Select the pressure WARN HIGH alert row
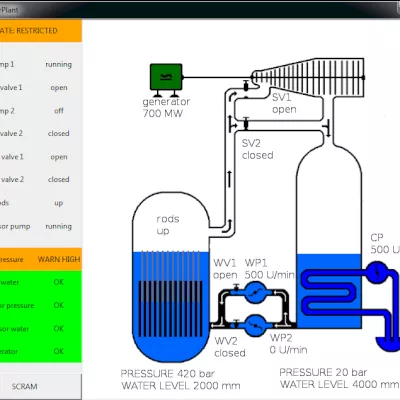This screenshot has width=400, height=400. click(41, 259)
